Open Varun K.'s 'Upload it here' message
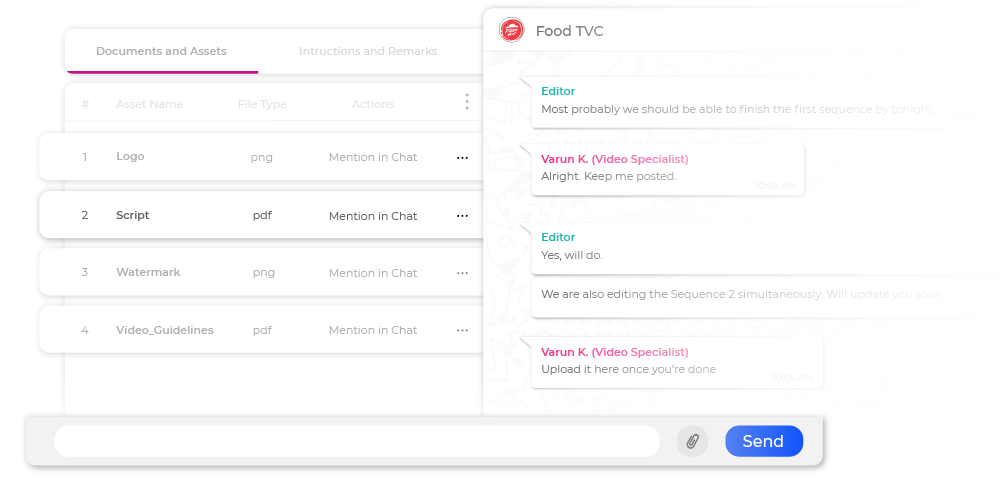The image size is (1007, 500). [x=677, y=363]
